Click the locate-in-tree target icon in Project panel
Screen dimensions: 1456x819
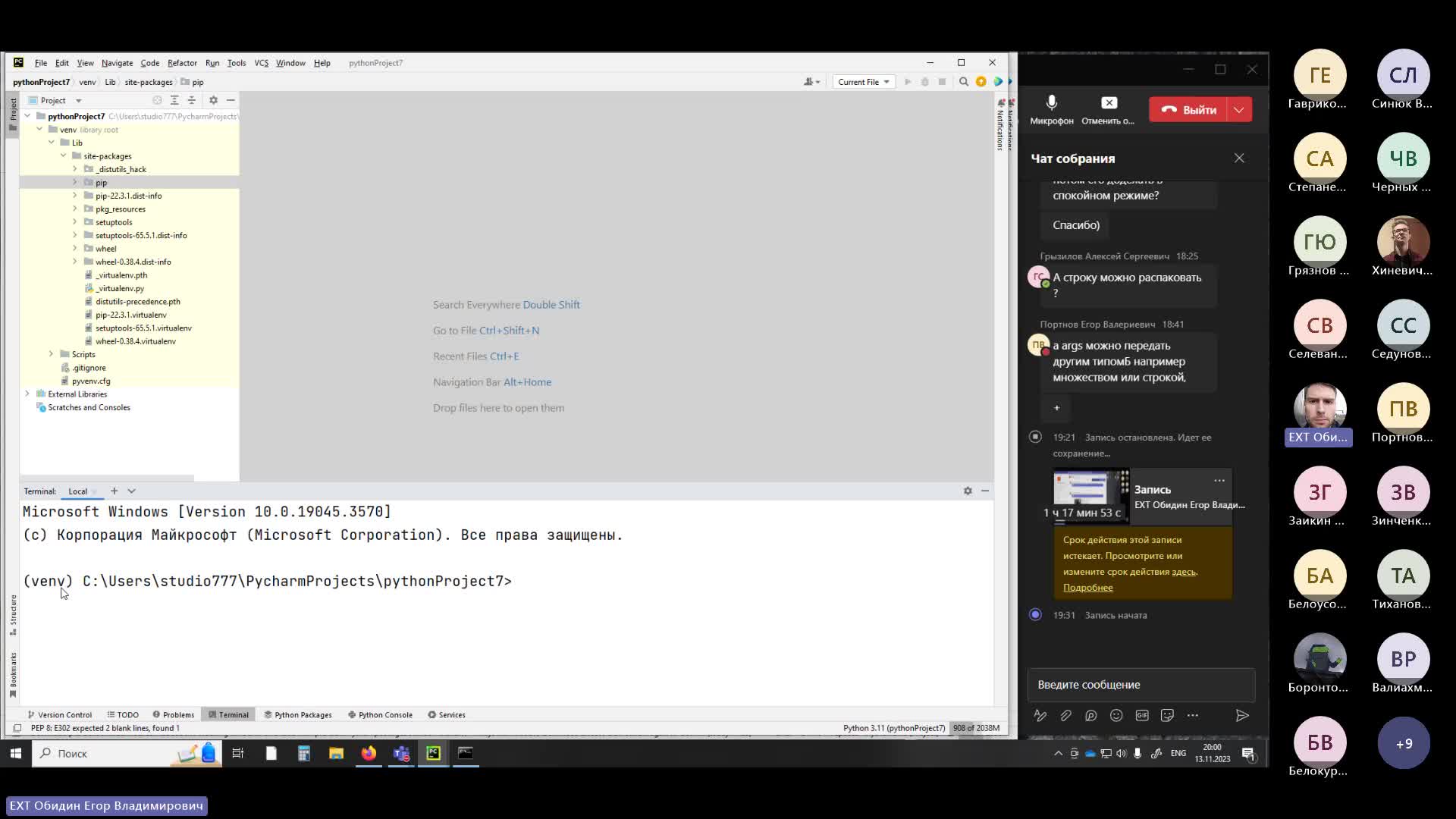click(157, 100)
